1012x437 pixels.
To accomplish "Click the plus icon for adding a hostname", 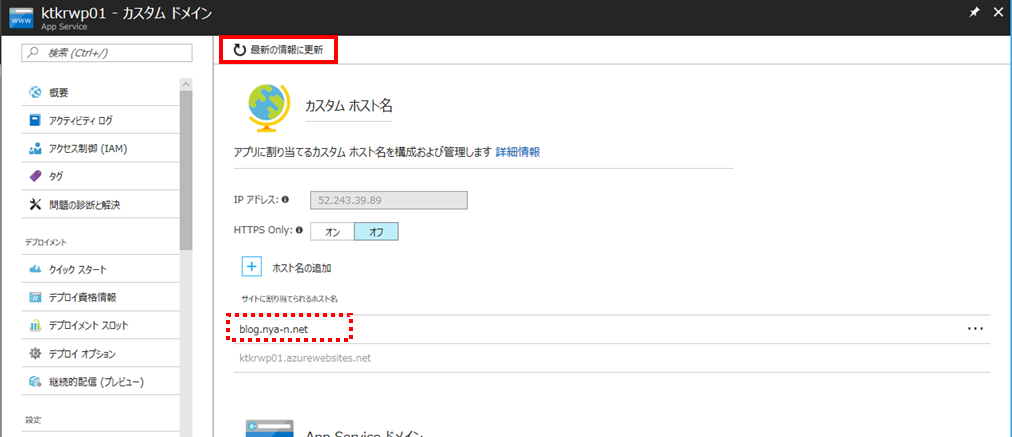I will [x=252, y=266].
